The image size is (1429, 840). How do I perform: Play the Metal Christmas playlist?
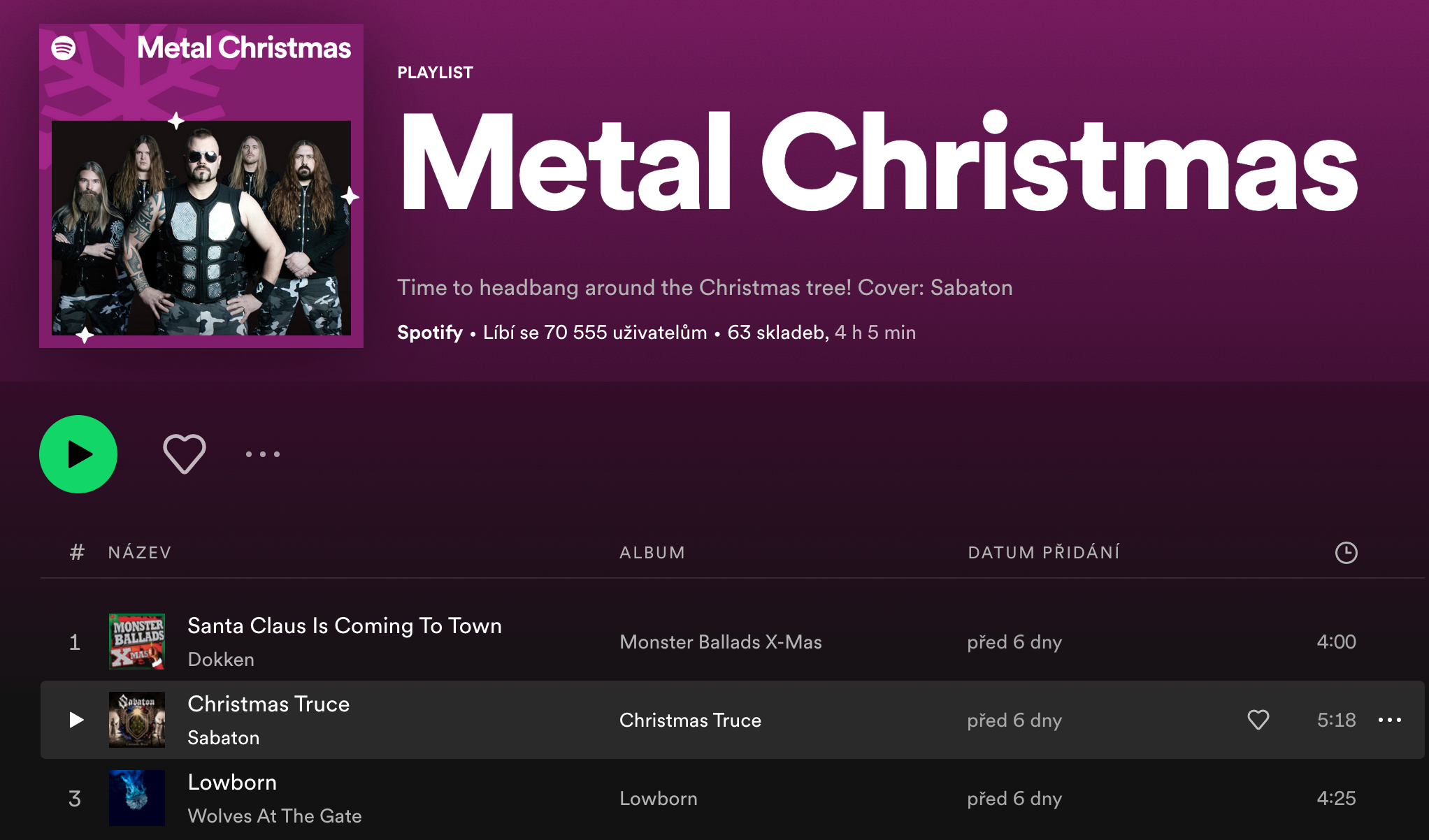78,454
